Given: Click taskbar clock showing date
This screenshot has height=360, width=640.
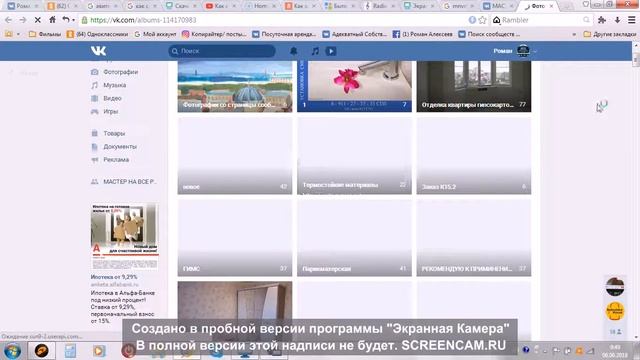Looking at the screenshot, I should click(615, 351).
